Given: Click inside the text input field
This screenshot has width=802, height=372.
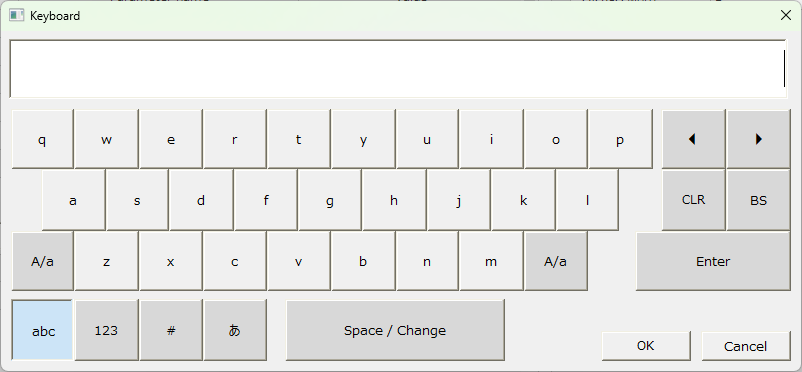Looking at the screenshot, I should pyautogui.click(x=398, y=69).
